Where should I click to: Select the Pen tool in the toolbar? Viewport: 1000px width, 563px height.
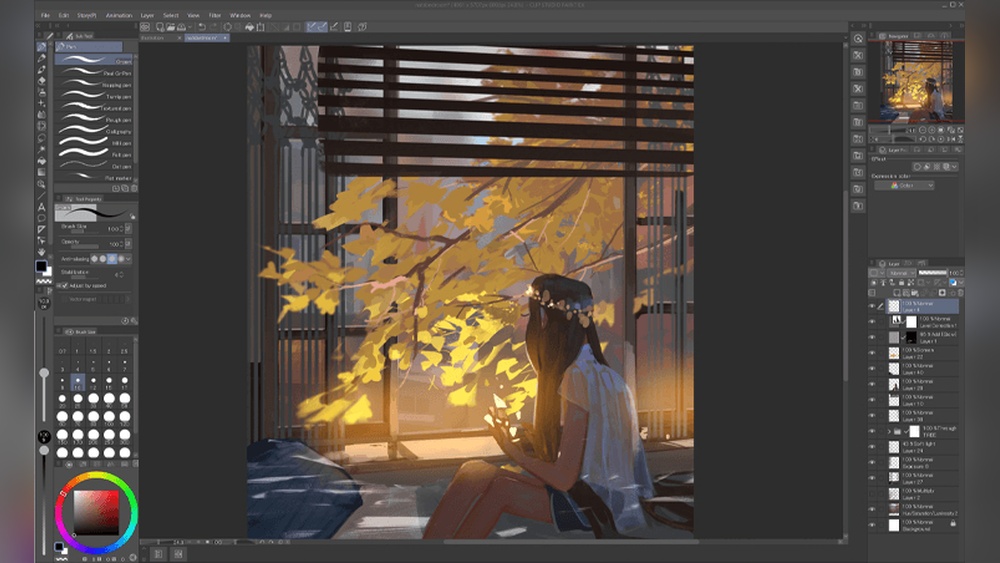(x=41, y=47)
